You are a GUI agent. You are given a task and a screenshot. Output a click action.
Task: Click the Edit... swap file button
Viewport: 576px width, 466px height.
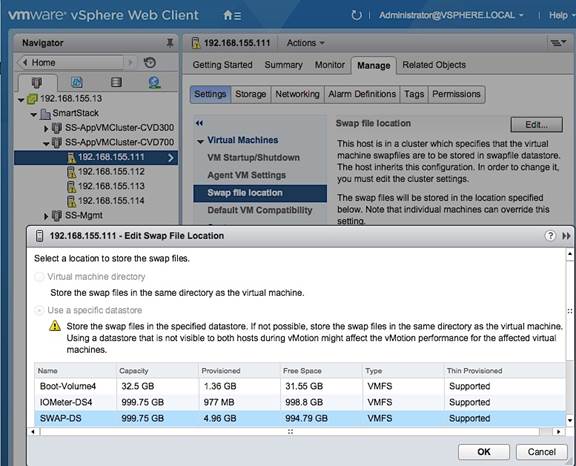536,124
